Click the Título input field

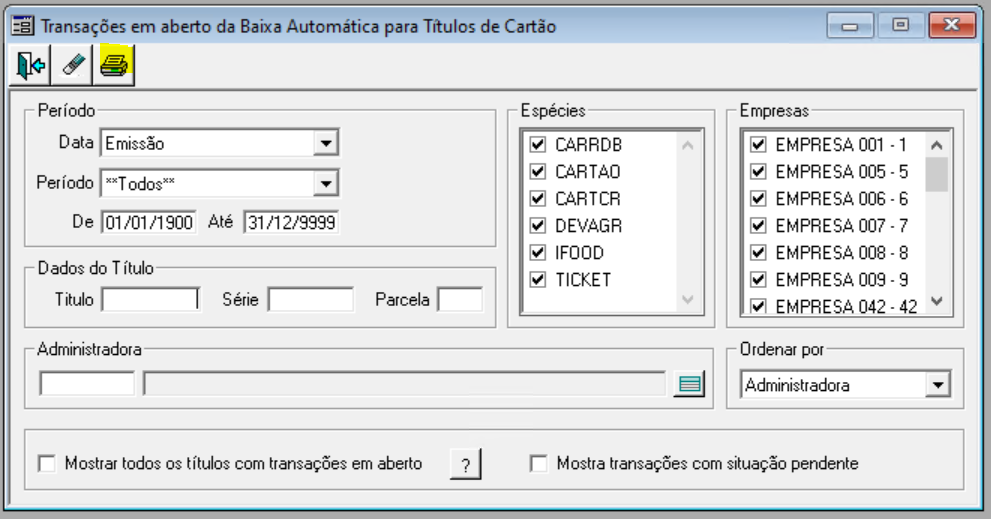click(150, 300)
